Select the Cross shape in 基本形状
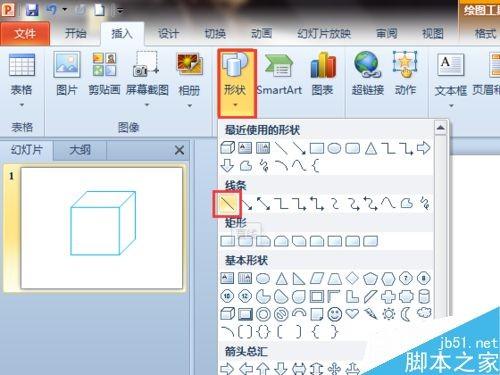Image resolution: width=500 pixels, height=375 pixels. pyautogui.click(x=388, y=296)
